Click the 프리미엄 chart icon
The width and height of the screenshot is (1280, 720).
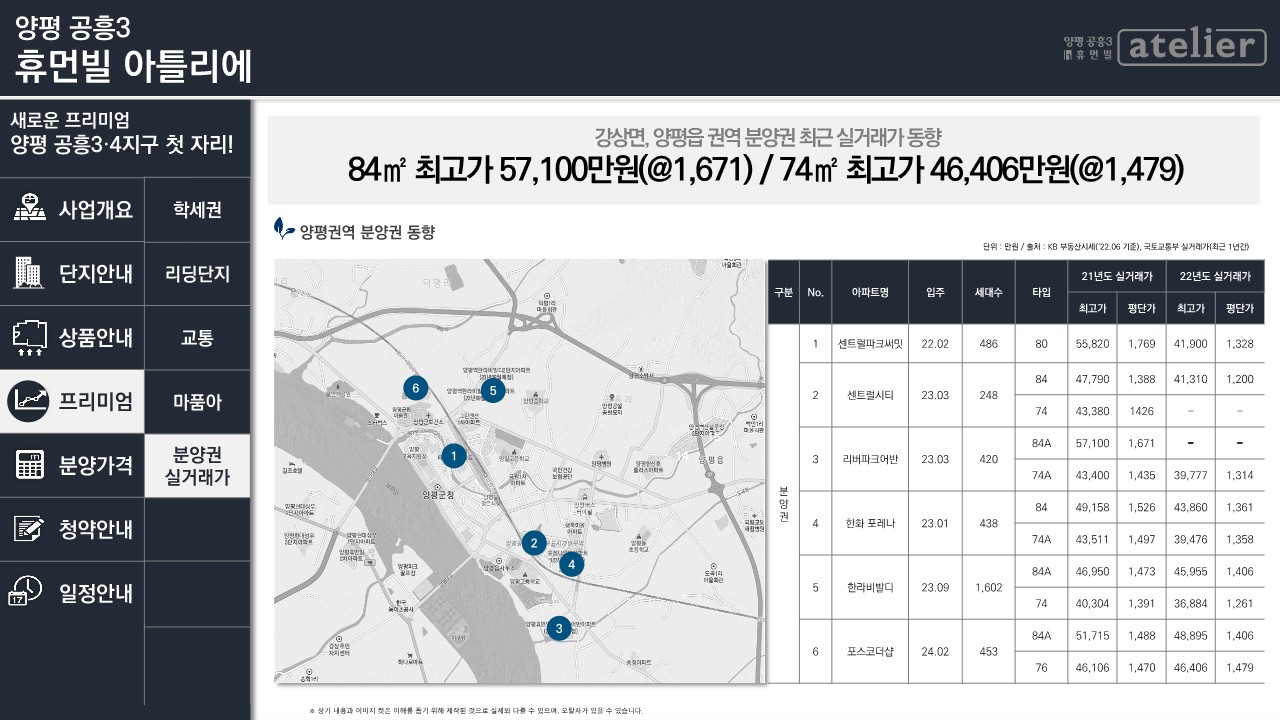coord(29,401)
